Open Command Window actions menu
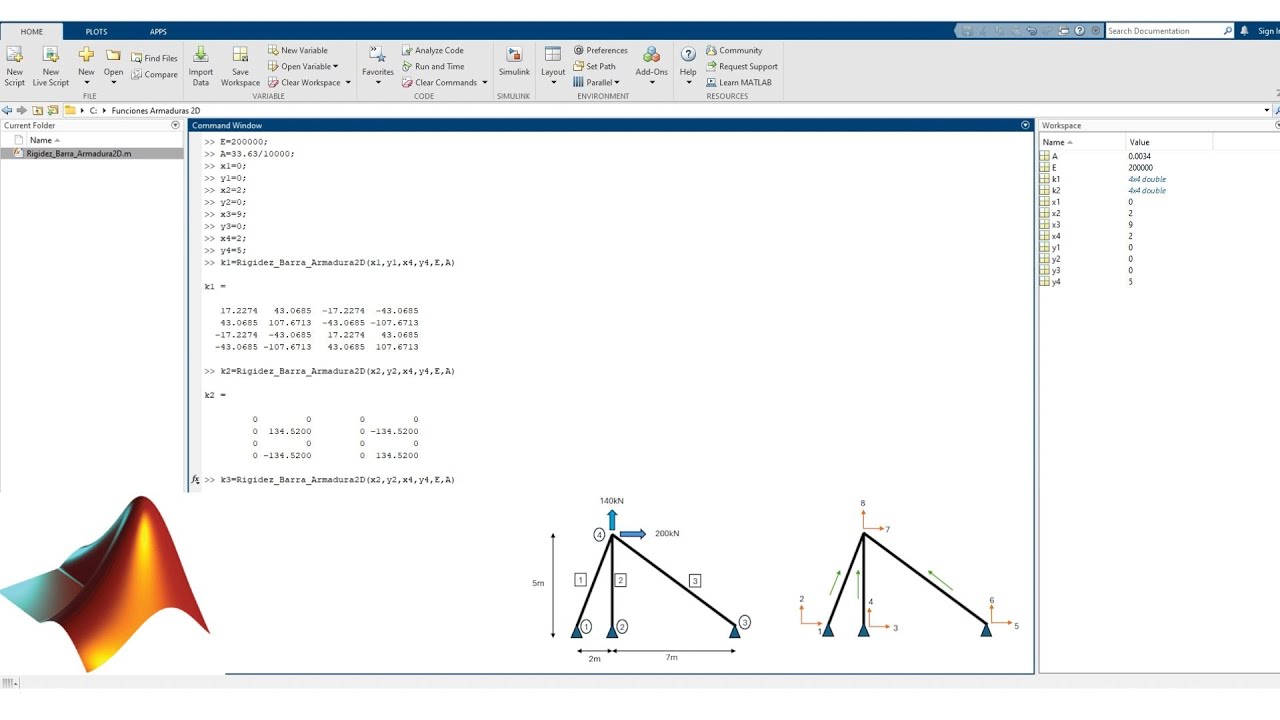The width and height of the screenshot is (1280, 720). tap(1025, 125)
